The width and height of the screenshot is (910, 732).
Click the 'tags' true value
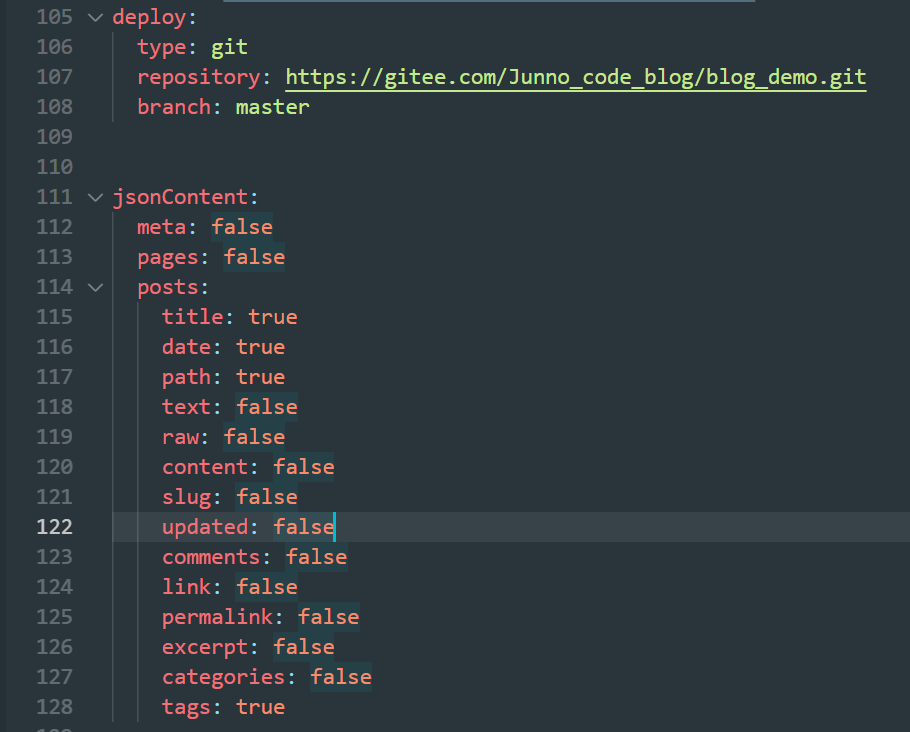[261, 707]
